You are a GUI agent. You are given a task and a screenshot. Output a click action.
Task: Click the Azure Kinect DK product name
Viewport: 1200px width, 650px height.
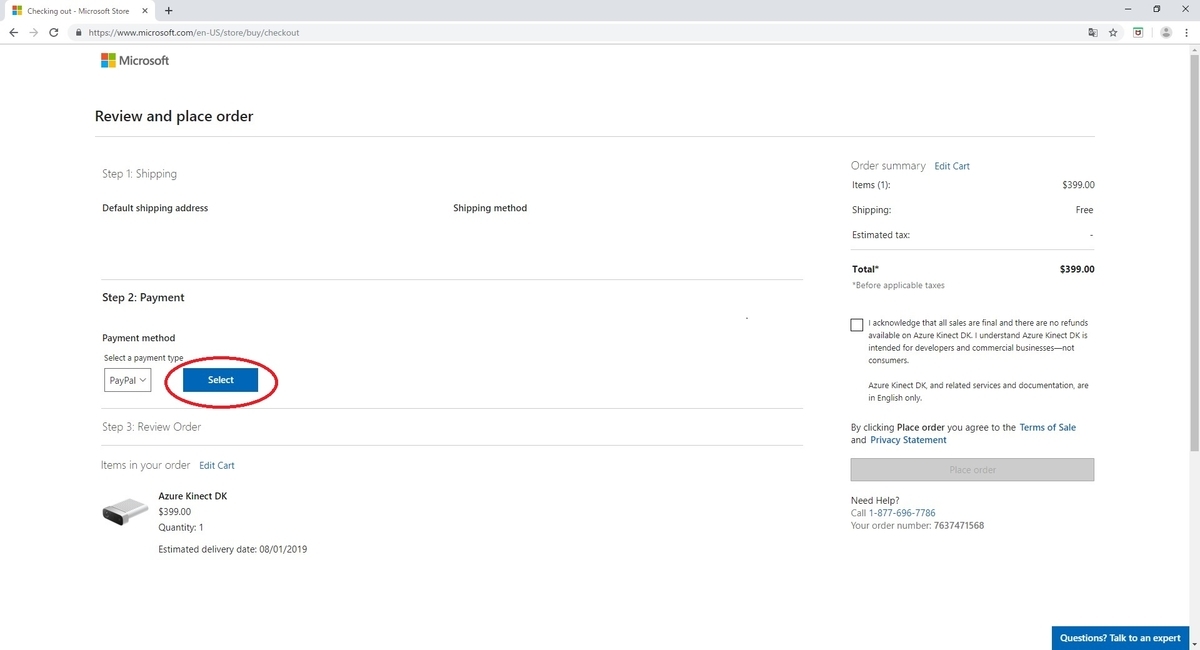[193, 496]
